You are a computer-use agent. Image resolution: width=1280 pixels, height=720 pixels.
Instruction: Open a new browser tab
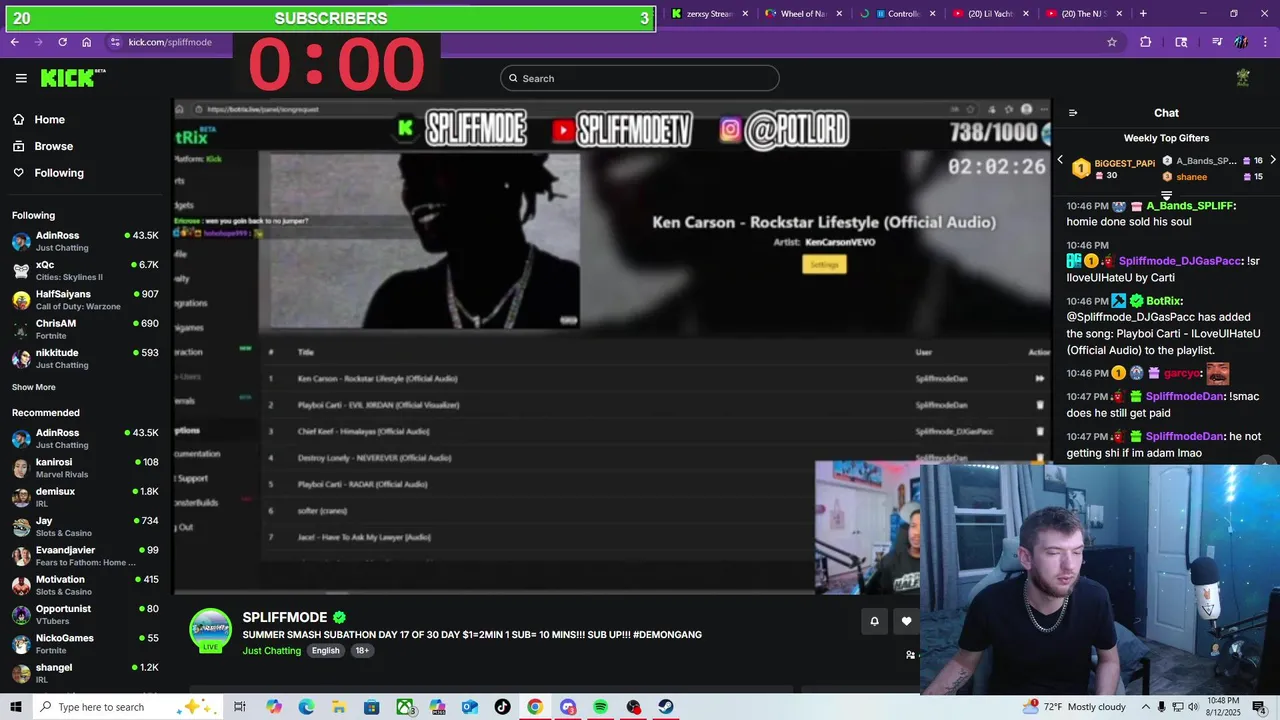pyautogui.click(x=1143, y=14)
